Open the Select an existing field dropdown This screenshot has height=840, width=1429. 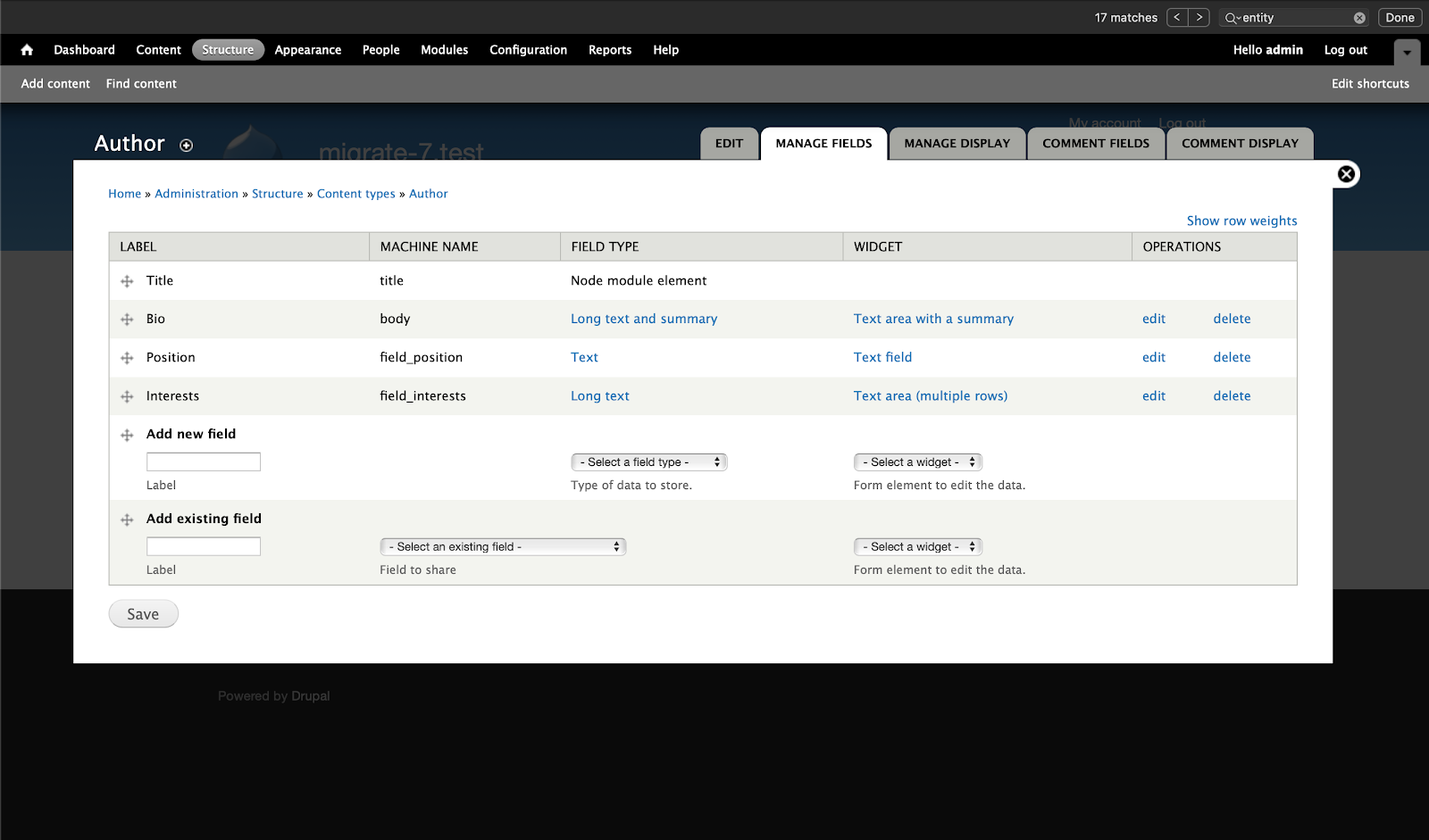[x=503, y=546]
